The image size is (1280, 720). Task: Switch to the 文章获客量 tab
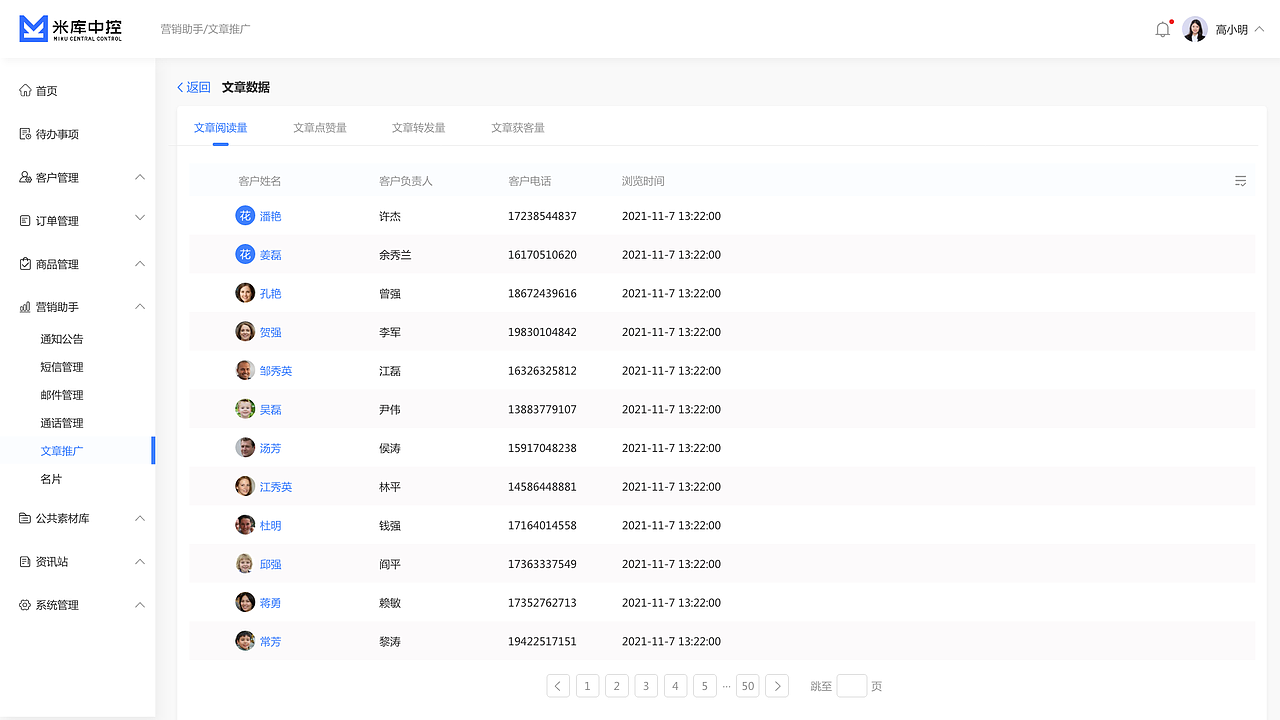point(518,128)
